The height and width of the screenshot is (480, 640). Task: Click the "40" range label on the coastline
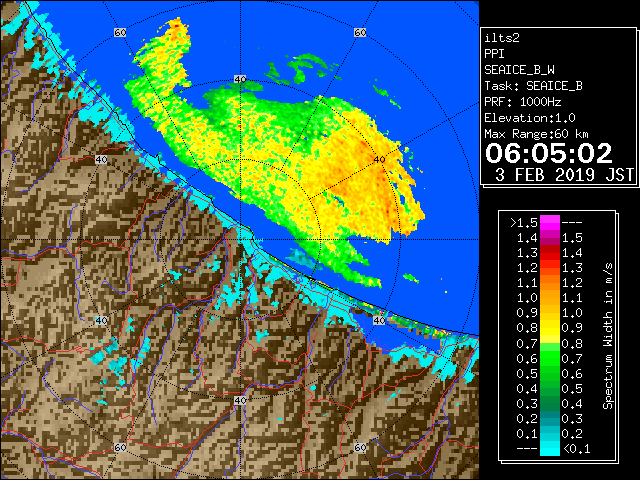coord(380,320)
